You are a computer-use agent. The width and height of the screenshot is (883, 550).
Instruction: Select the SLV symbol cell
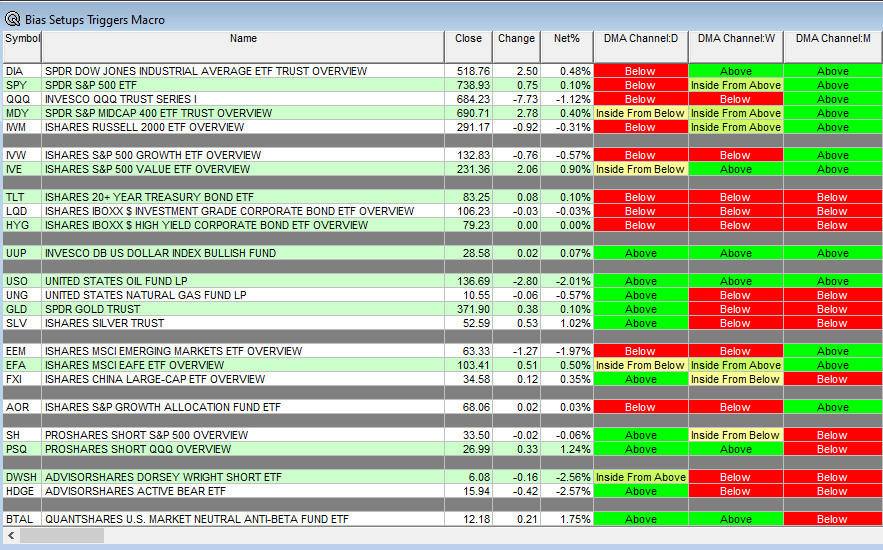click(x=22, y=323)
